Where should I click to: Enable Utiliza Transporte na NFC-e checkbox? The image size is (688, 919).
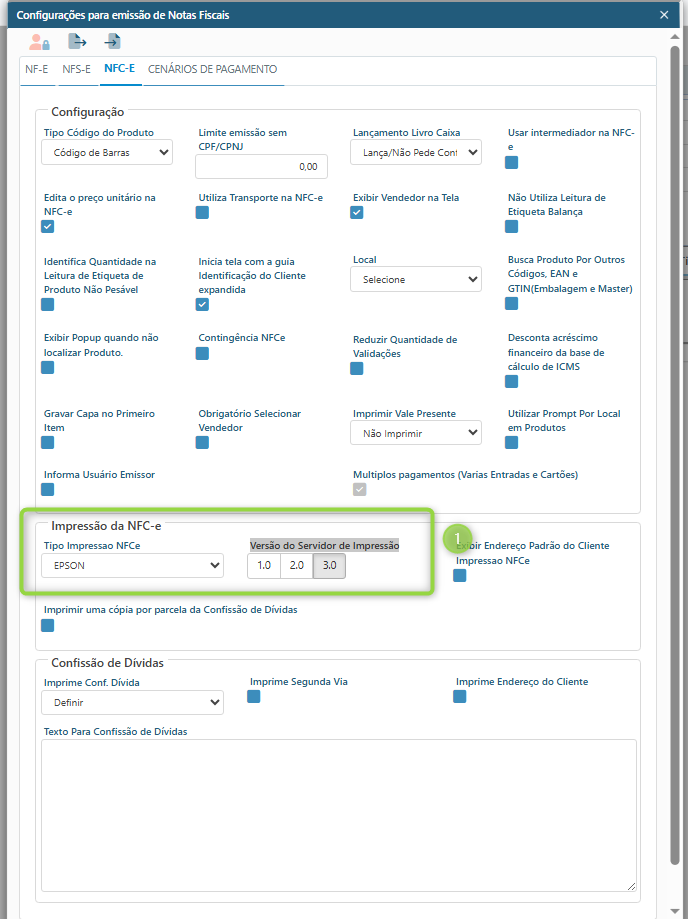coord(202,213)
